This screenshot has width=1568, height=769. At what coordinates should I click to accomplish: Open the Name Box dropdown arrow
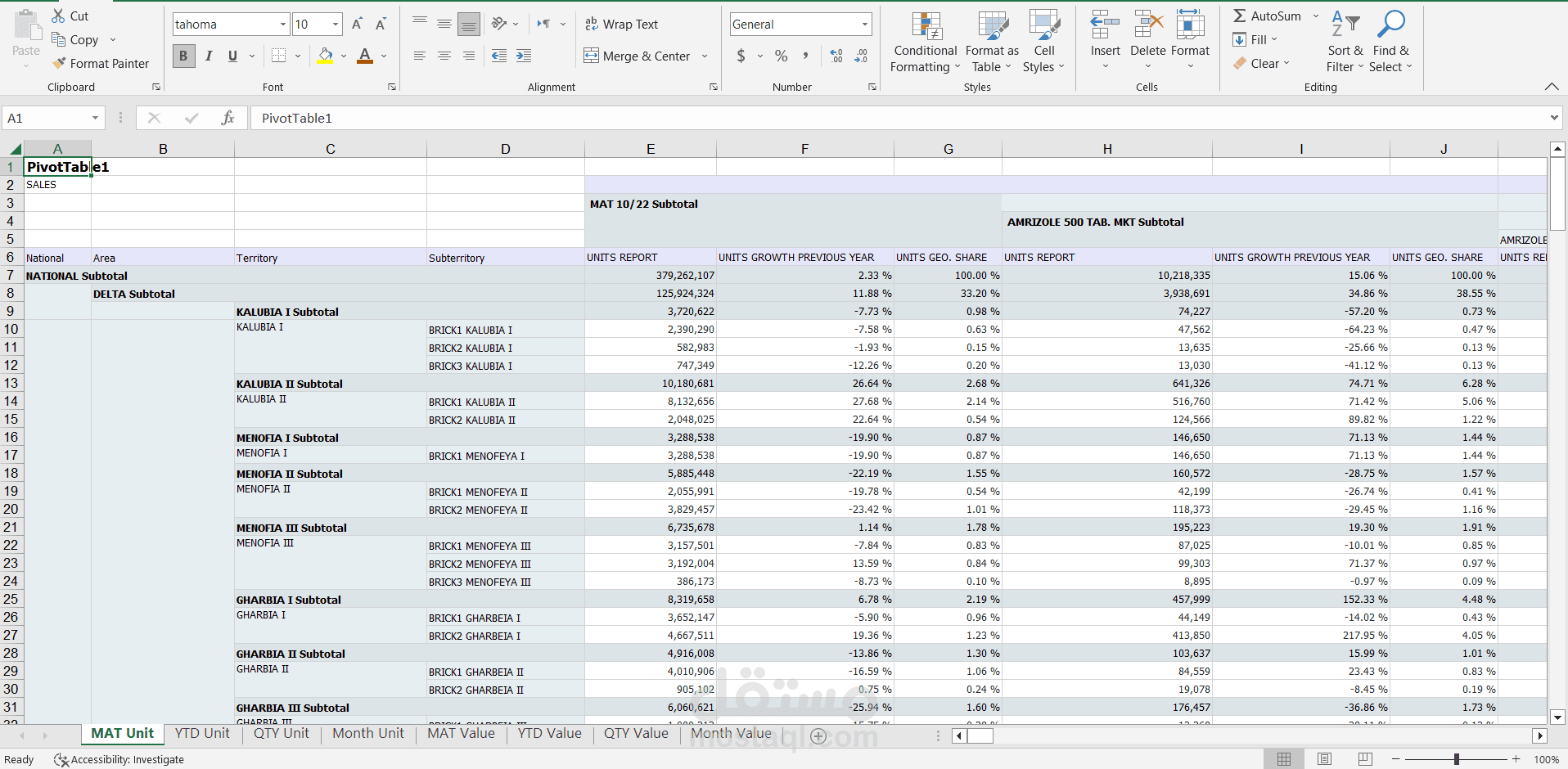tap(95, 119)
